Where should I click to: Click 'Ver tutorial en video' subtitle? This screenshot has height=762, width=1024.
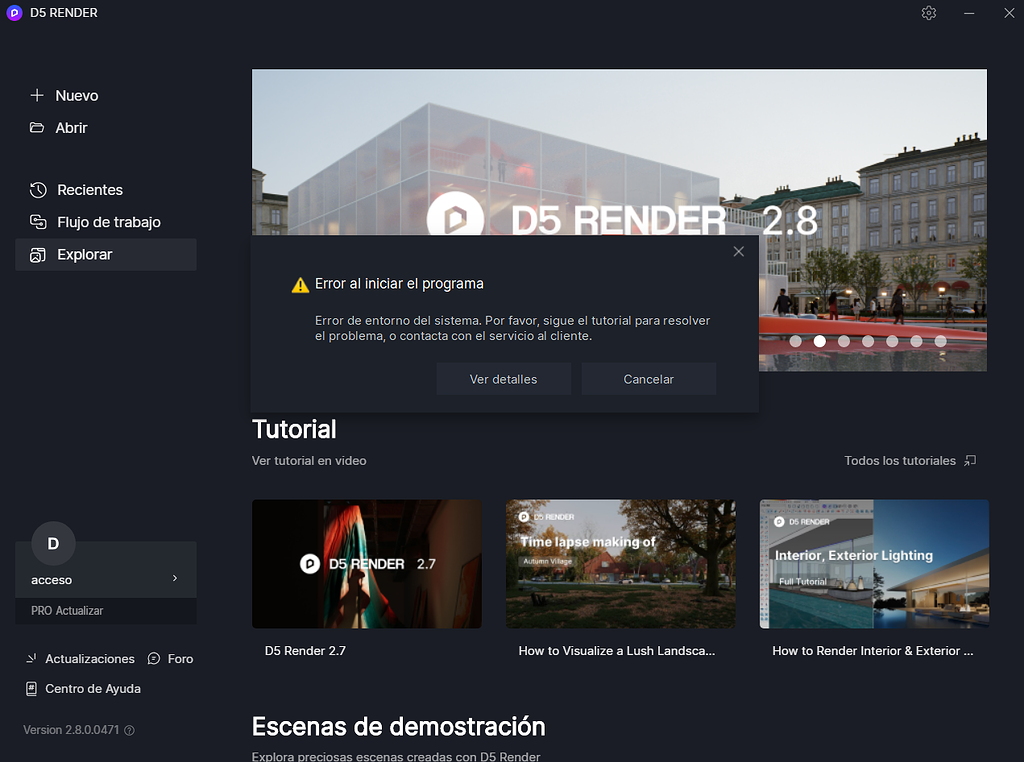coord(309,460)
